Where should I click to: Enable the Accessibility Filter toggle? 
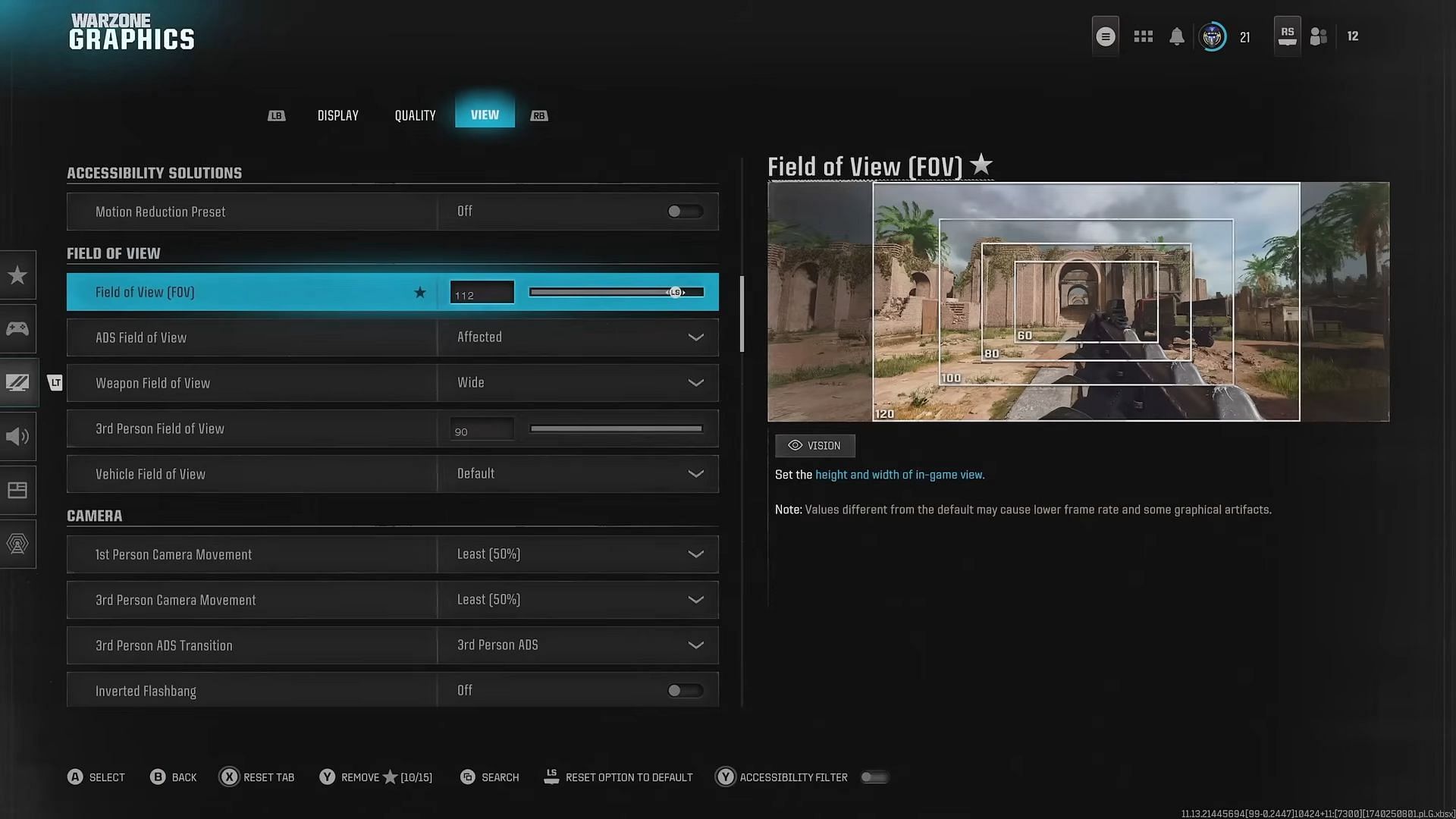[874, 777]
